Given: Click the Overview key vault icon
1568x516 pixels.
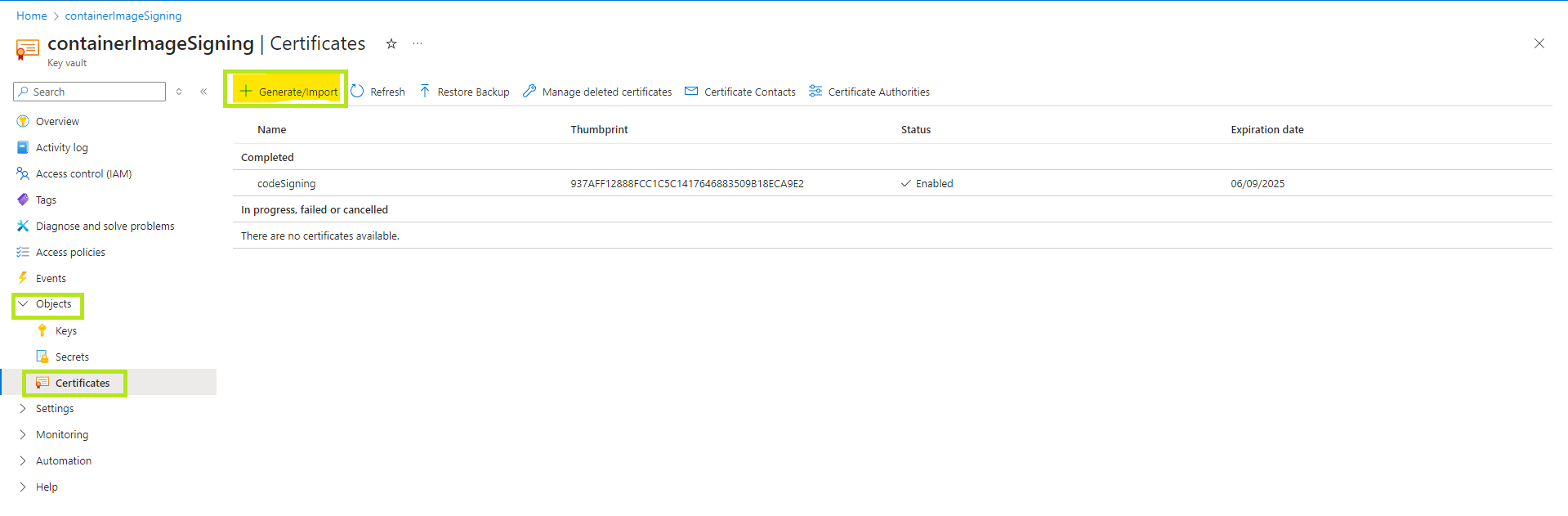Looking at the screenshot, I should (23, 121).
